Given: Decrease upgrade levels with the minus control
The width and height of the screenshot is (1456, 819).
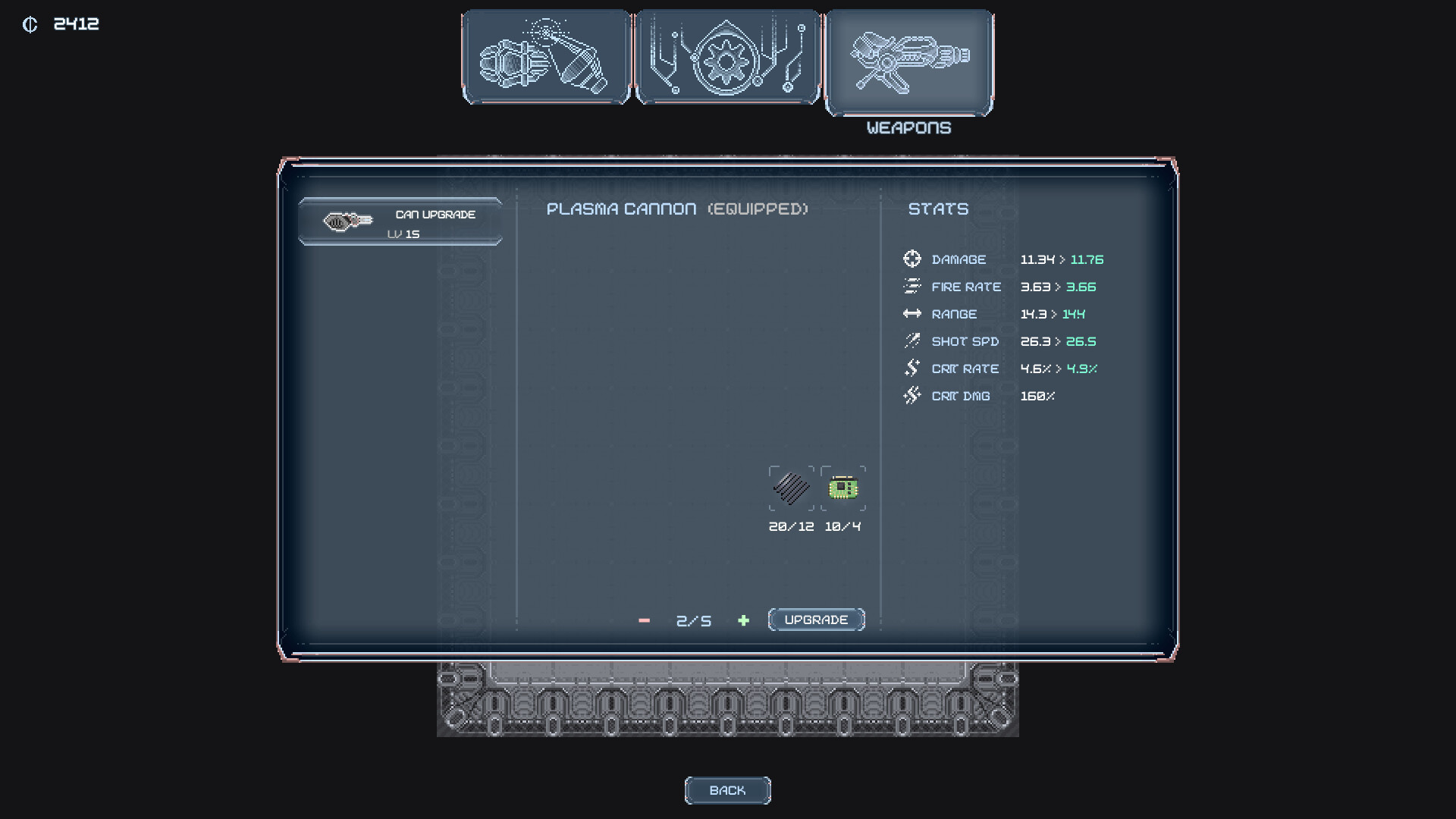Looking at the screenshot, I should 644,620.
